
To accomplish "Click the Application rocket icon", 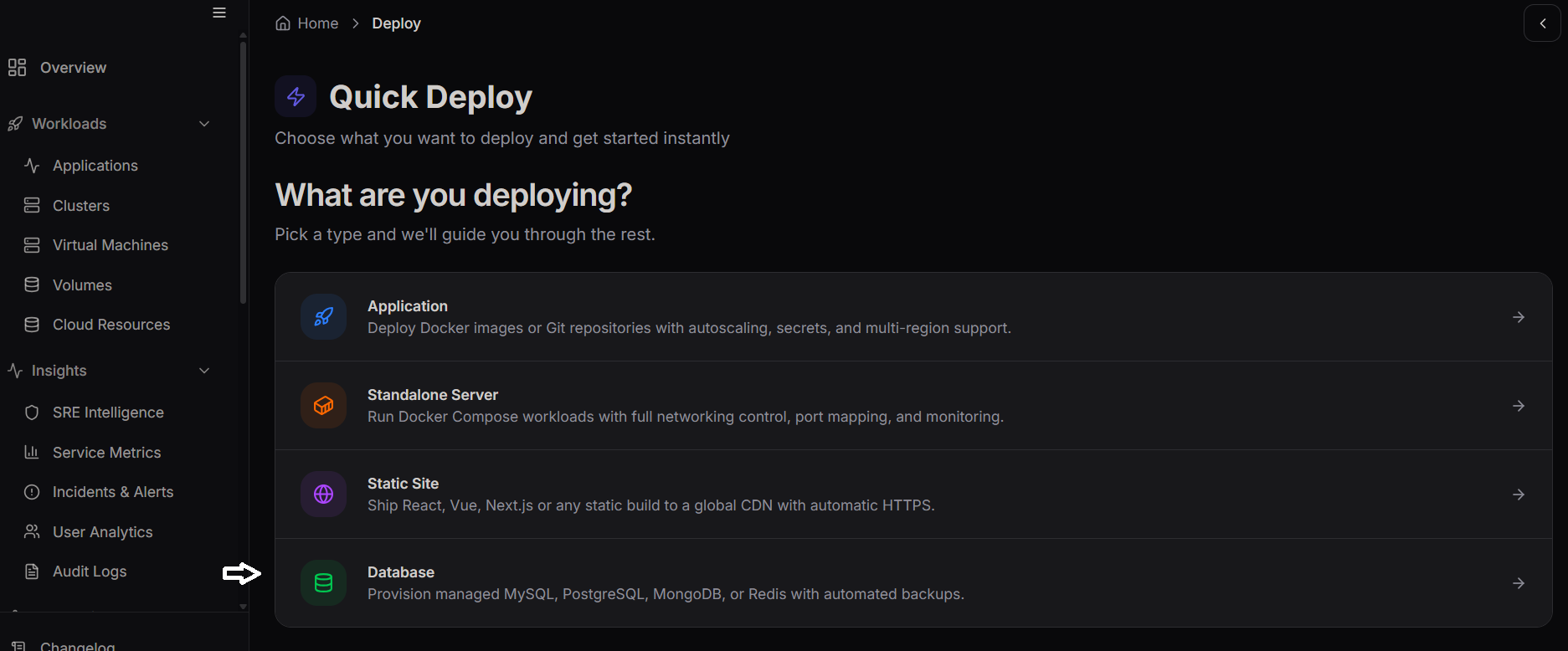I will (323, 317).
